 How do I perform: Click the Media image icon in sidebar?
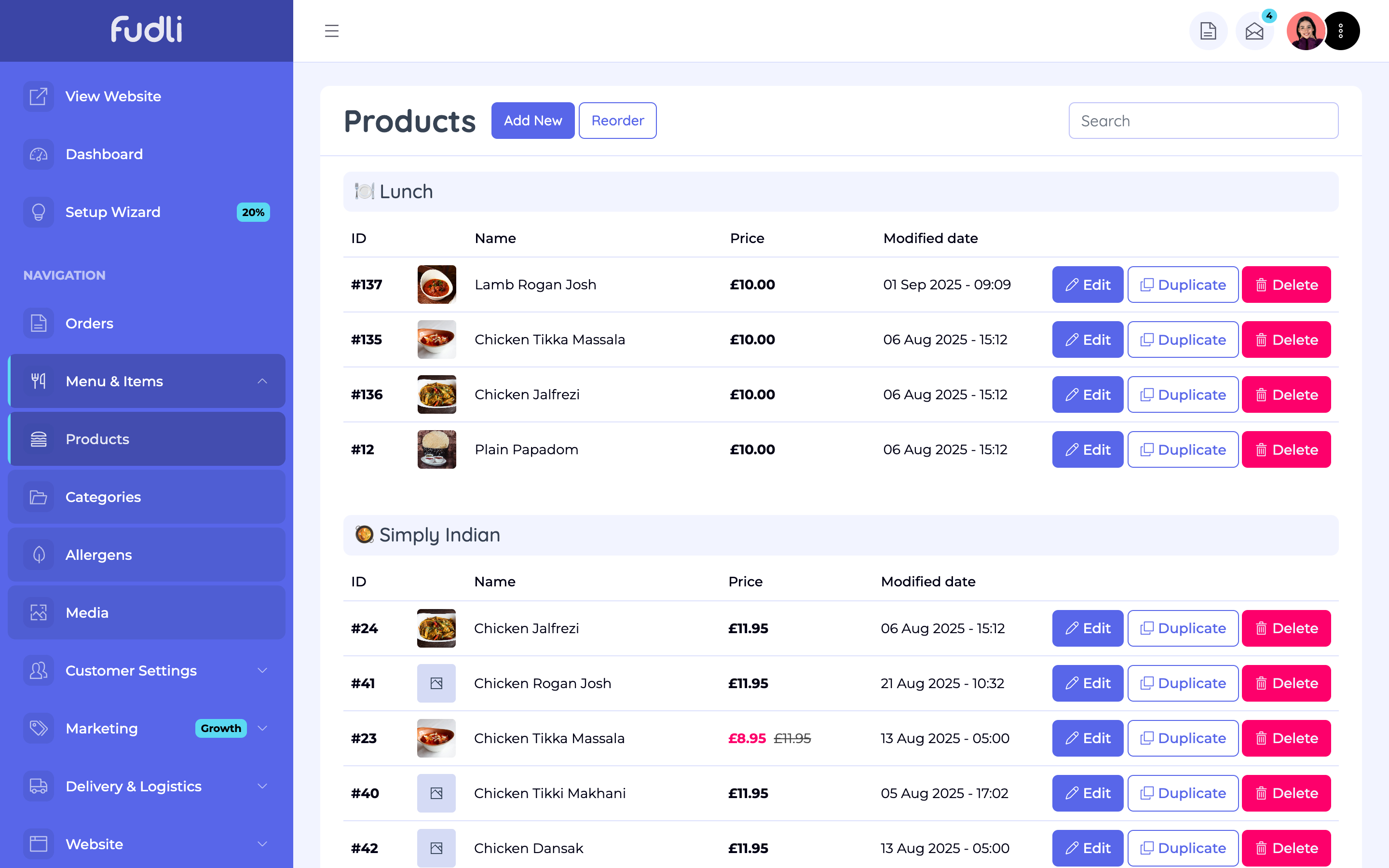(39, 612)
